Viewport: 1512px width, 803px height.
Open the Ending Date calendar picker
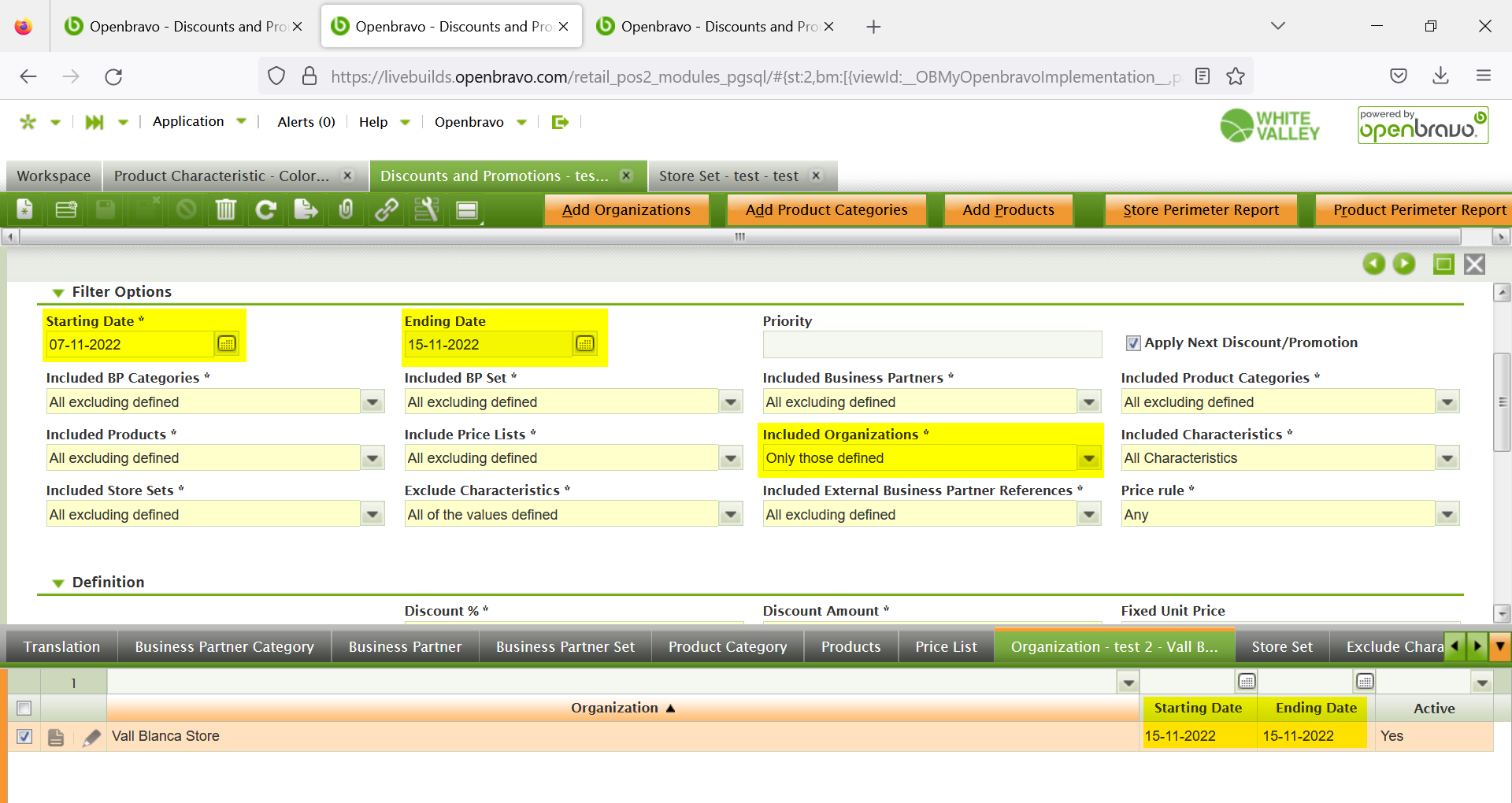[585, 344]
